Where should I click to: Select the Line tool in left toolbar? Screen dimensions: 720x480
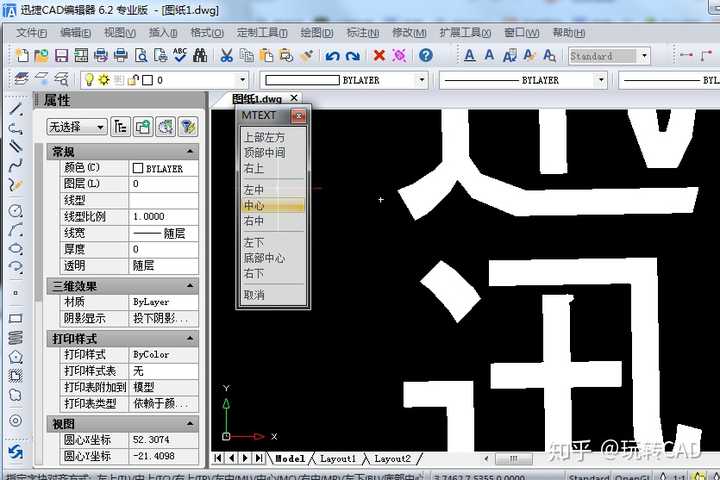(x=16, y=109)
